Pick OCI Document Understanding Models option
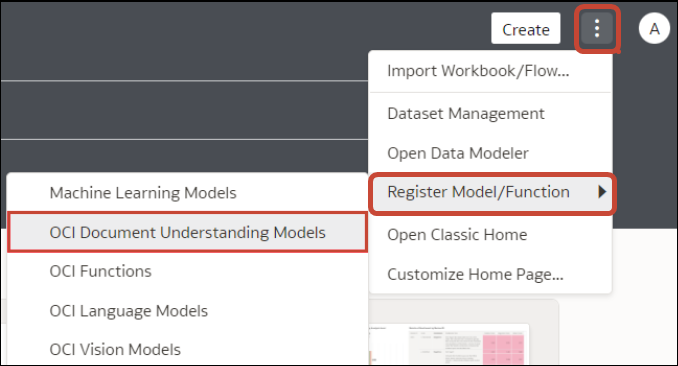678x366 pixels. (x=188, y=232)
